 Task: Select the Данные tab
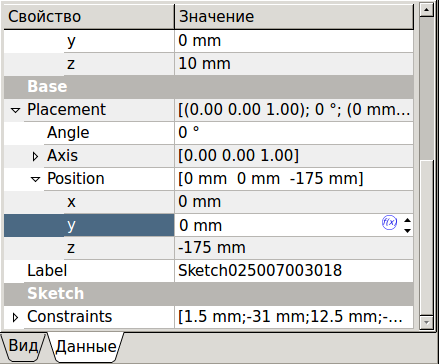click(85, 346)
